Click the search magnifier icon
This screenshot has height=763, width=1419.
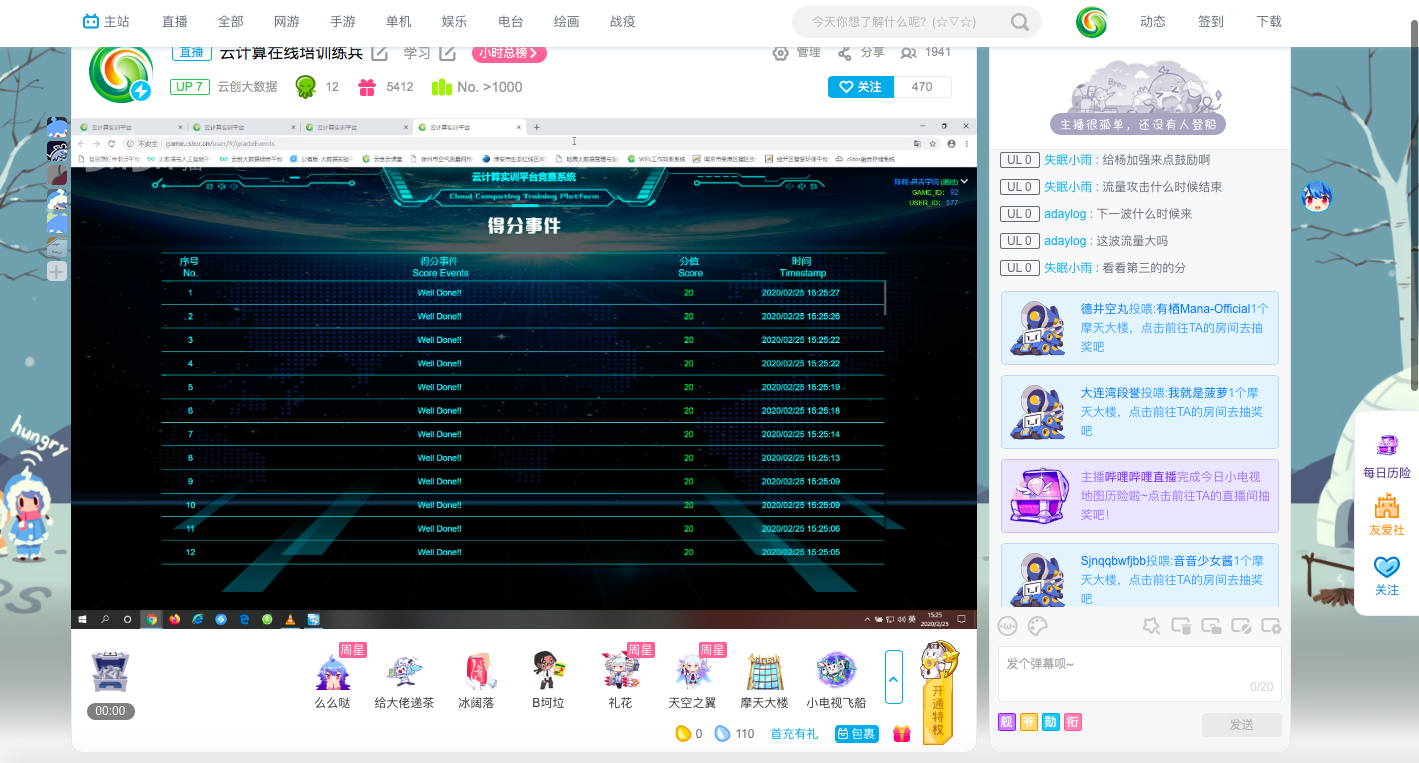(1020, 22)
